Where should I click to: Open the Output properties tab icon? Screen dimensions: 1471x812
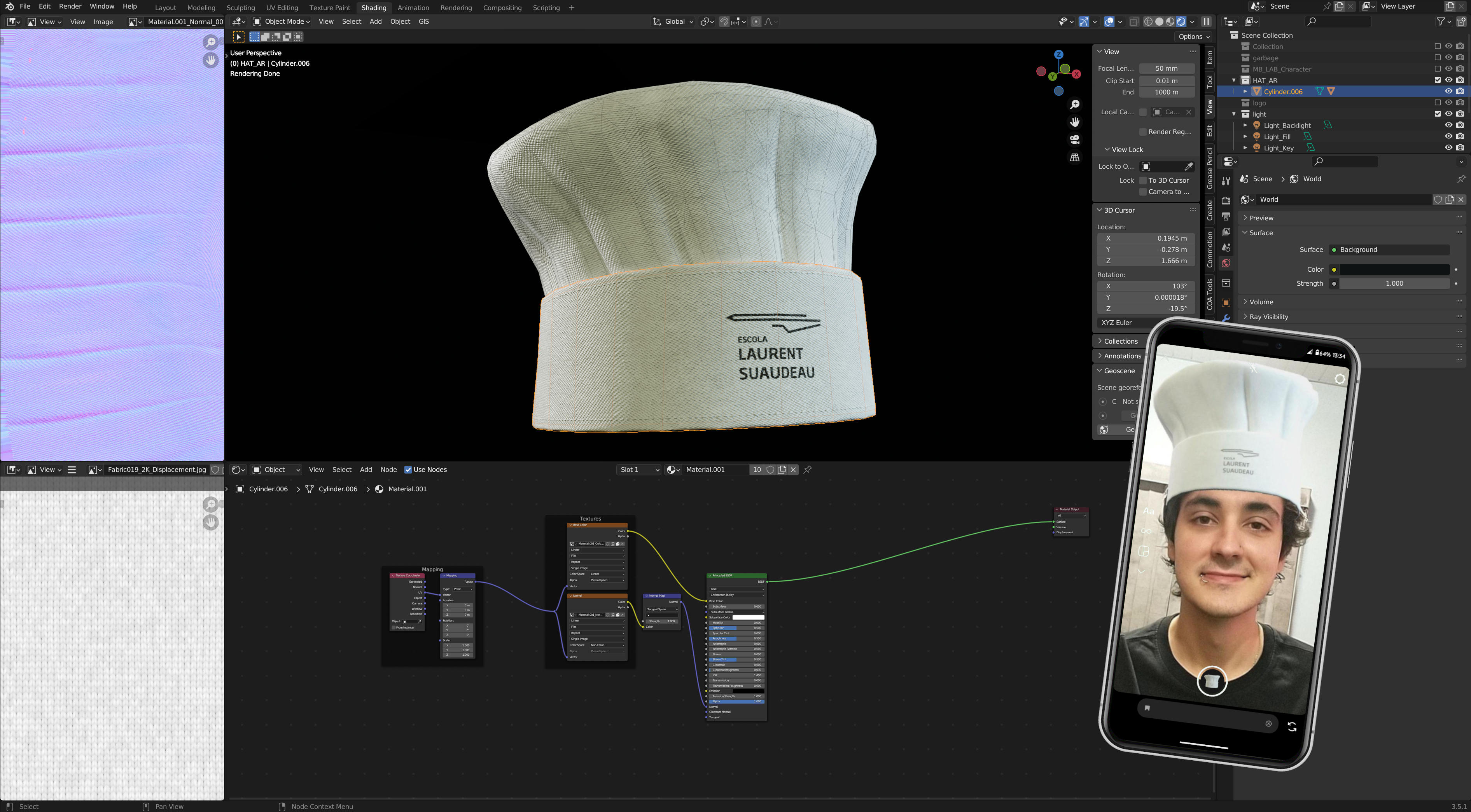click(x=1226, y=217)
